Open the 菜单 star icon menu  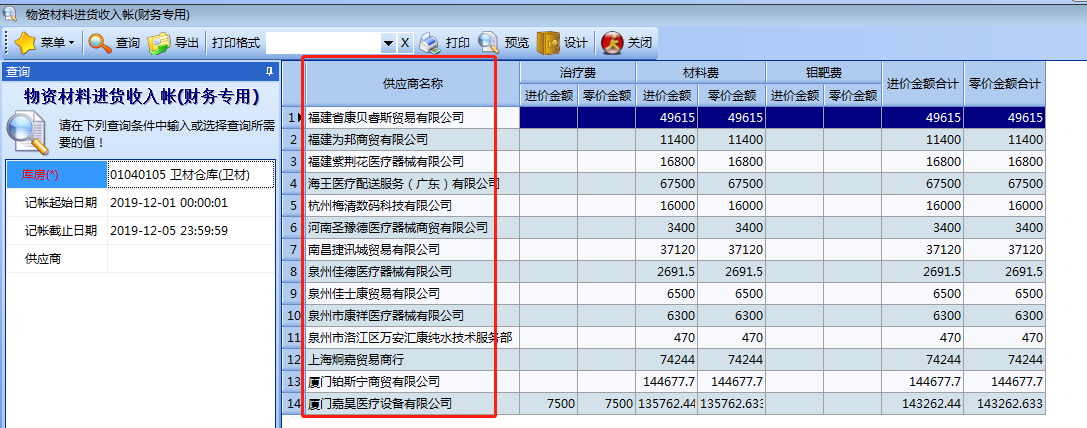coord(25,43)
